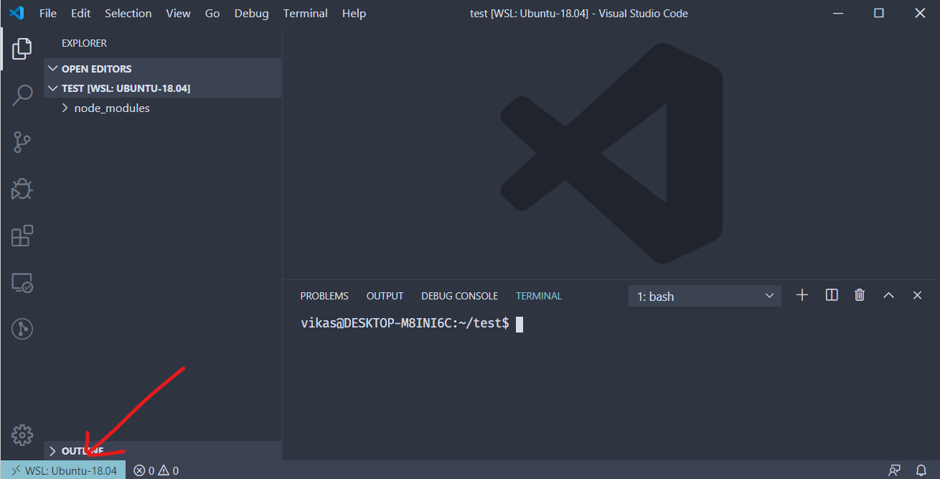The image size is (940, 479).
Task: Select the Terminal tab
Action: (x=539, y=296)
